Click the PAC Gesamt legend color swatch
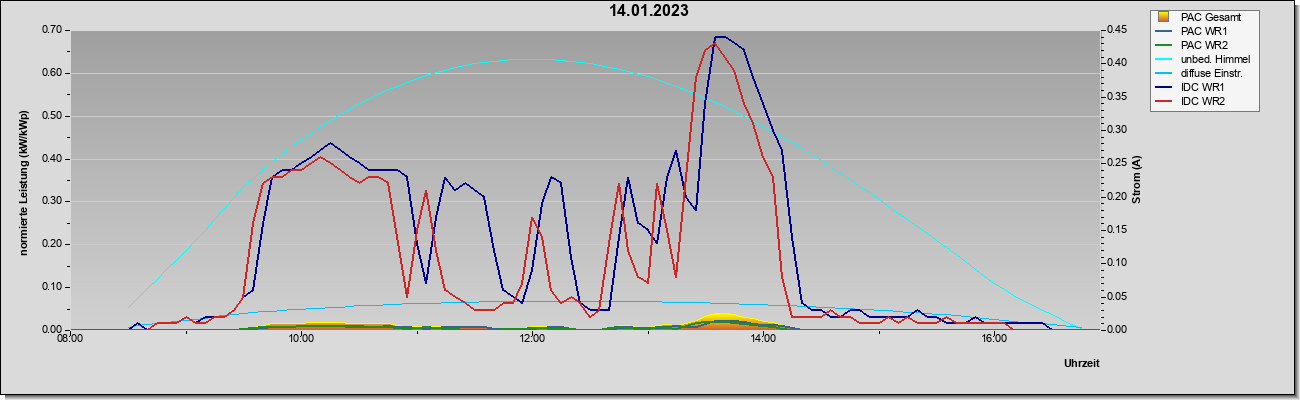The height and width of the screenshot is (400, 1300). click(1162, 17)
